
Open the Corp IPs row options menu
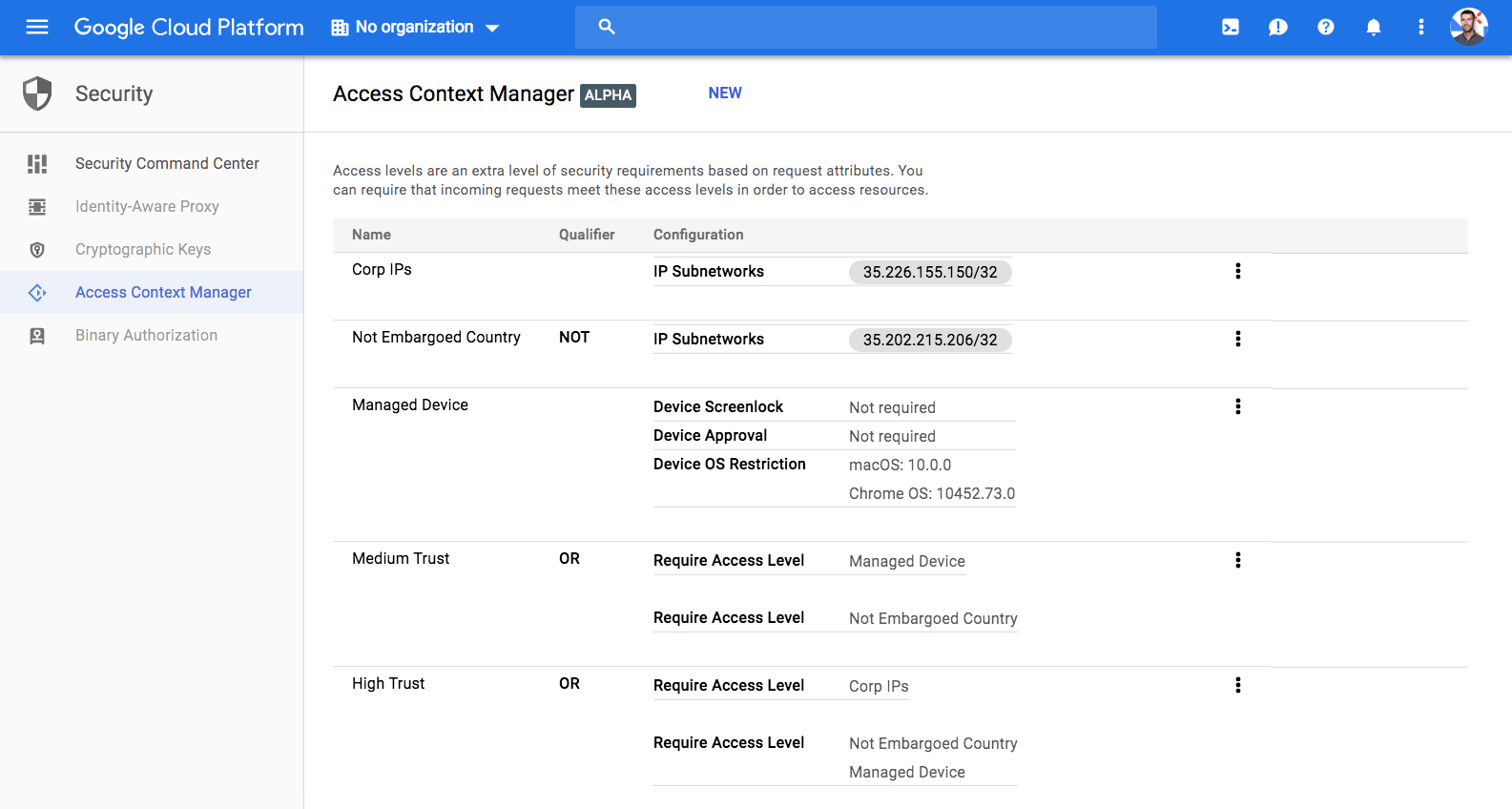pyautogui.click(x=1238, y=271)
